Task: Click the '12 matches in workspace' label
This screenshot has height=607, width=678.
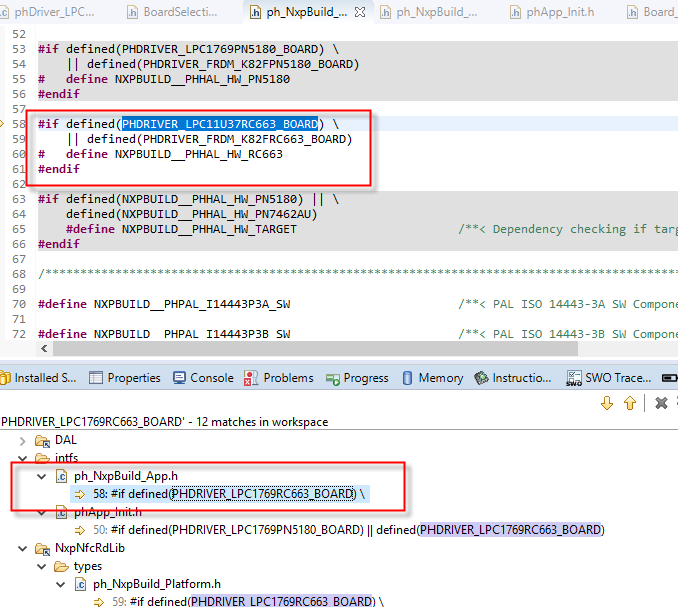Action: tap(262, 422)
